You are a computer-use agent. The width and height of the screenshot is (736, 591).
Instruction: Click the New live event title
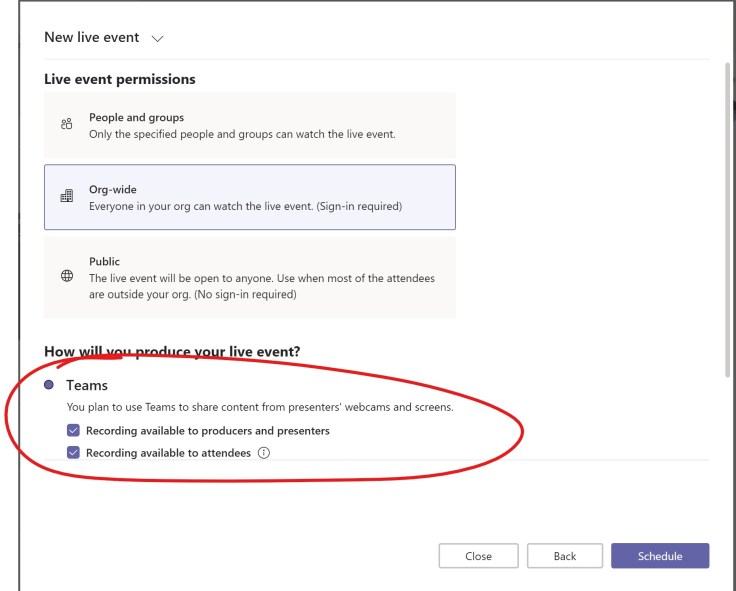pos(92,38)
